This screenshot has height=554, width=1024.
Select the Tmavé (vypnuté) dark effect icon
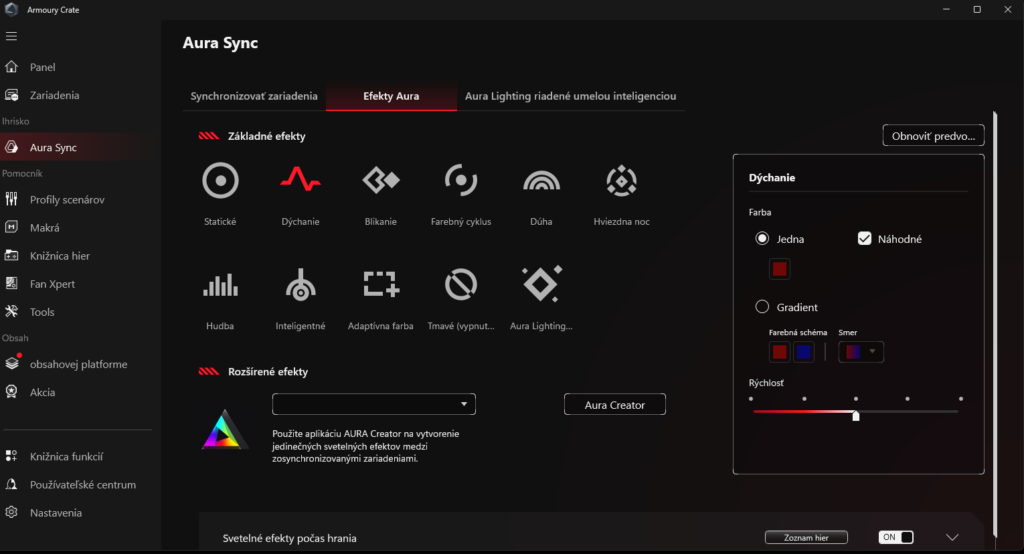[461, 285]
